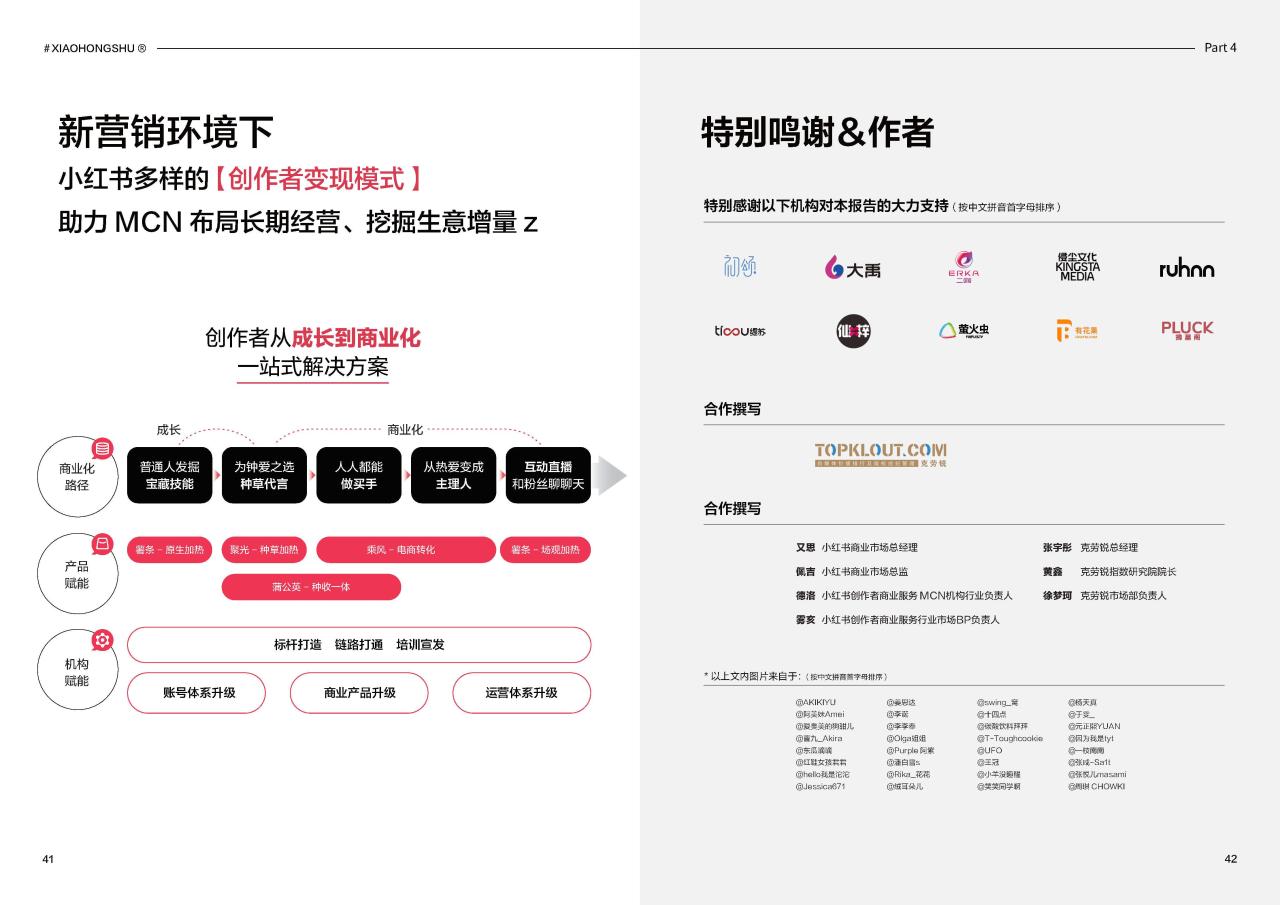The height and width of the screenshot is (905, 1280).
Task: Click the @张悦儿masami credit
Action: click(1097, 775)
